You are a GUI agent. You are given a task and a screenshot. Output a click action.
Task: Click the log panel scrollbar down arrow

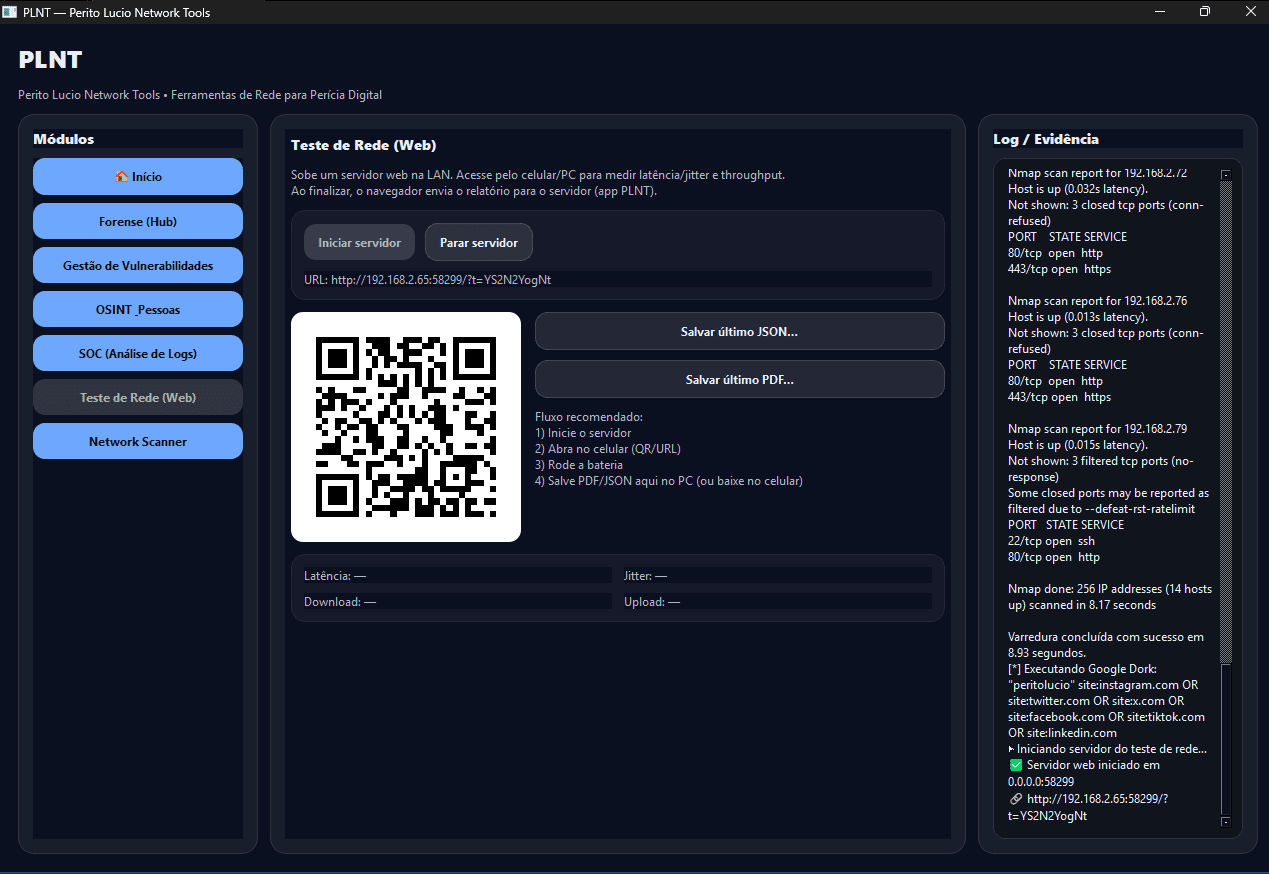1224,822
